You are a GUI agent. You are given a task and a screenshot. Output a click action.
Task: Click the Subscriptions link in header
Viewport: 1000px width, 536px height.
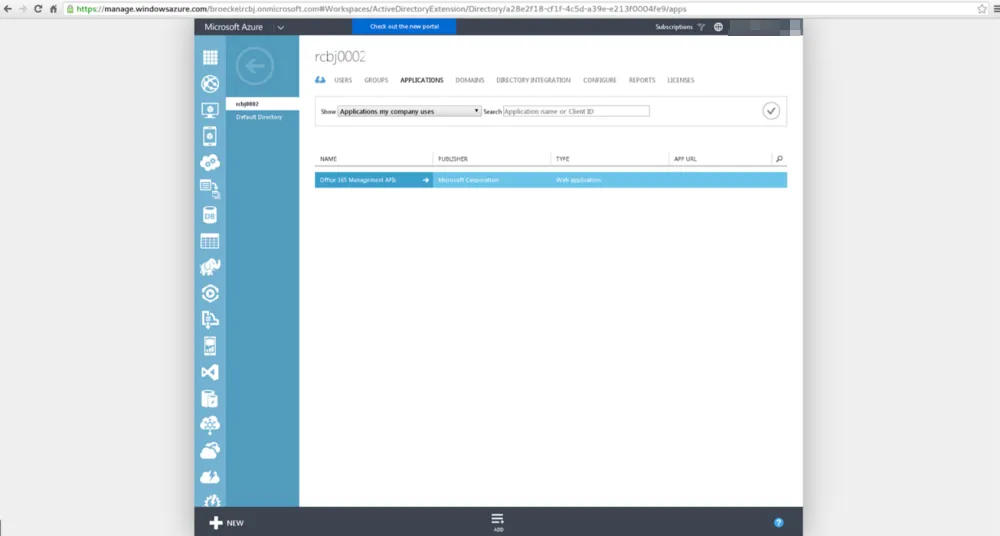point(673,27)
